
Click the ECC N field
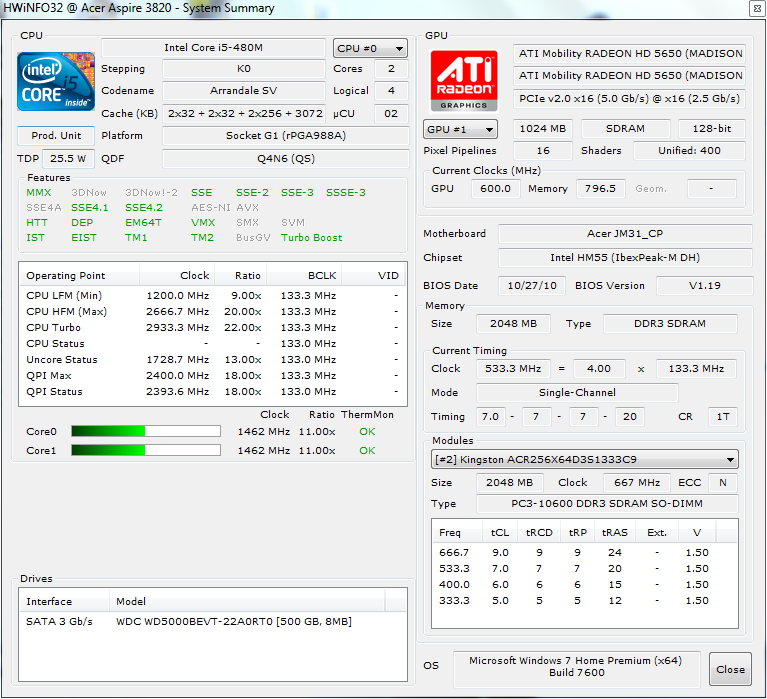click(722, 483)
